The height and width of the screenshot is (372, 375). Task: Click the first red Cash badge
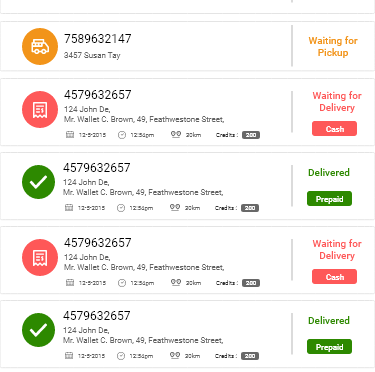[334, 129]
